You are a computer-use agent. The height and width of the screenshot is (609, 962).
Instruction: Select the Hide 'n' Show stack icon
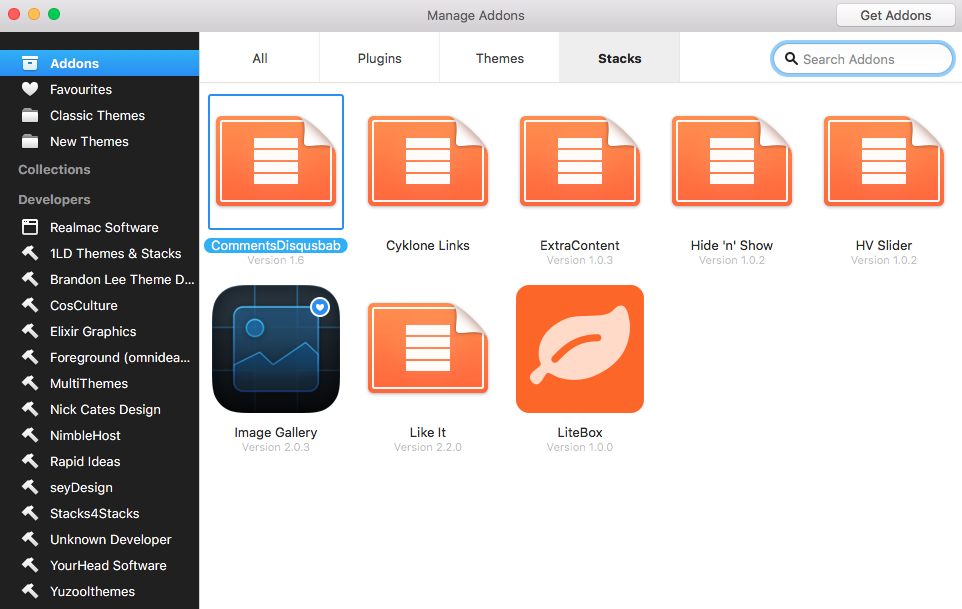(x=732, y=161)
